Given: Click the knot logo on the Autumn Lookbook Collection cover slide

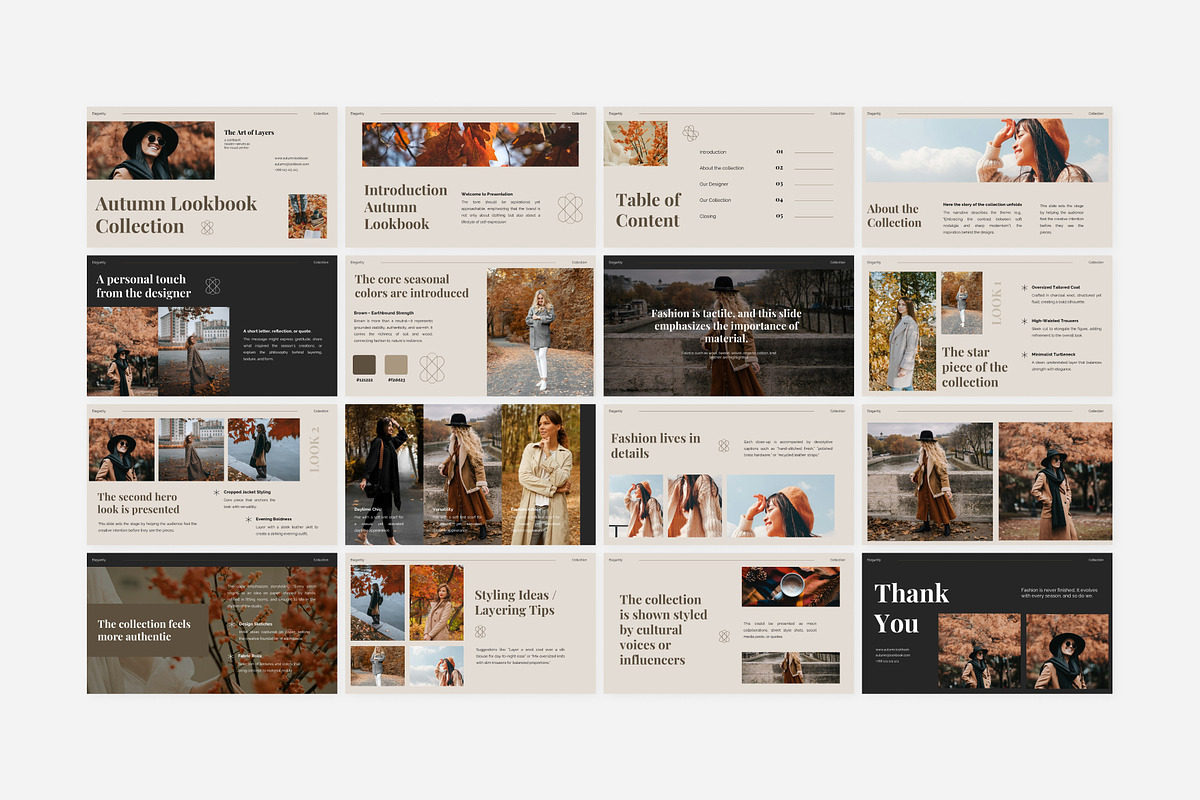Looking at the screenshot, I should pyautogui.click(x=207, y=227).
